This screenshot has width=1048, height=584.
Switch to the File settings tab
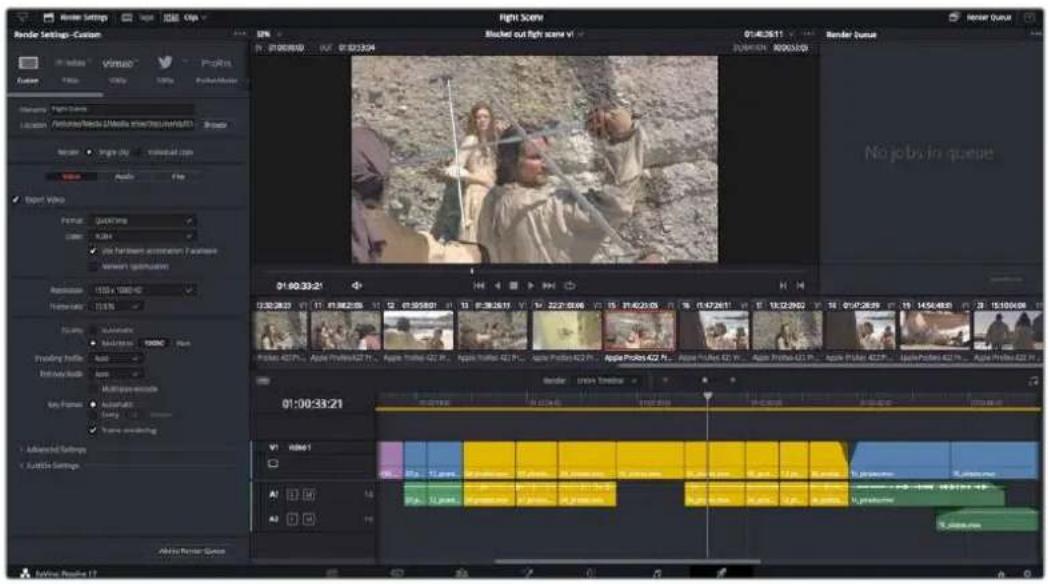tap(178, 176)
